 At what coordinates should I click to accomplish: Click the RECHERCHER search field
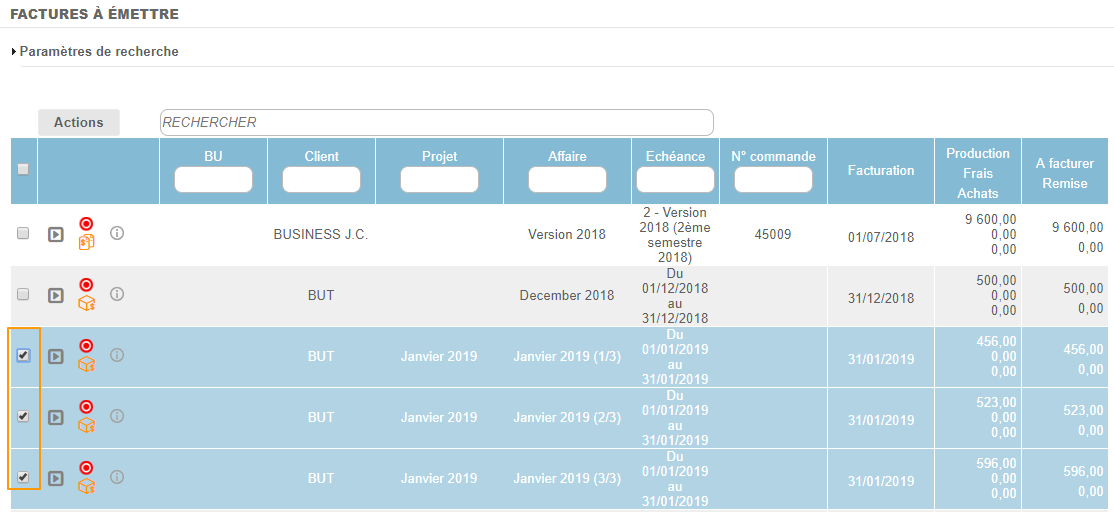436,122
